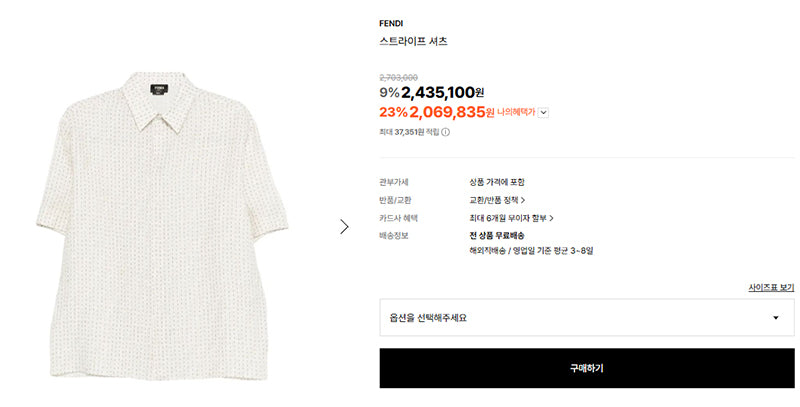Open the info icon next to 적립 points
800x407 pixels.
[445, 132]
